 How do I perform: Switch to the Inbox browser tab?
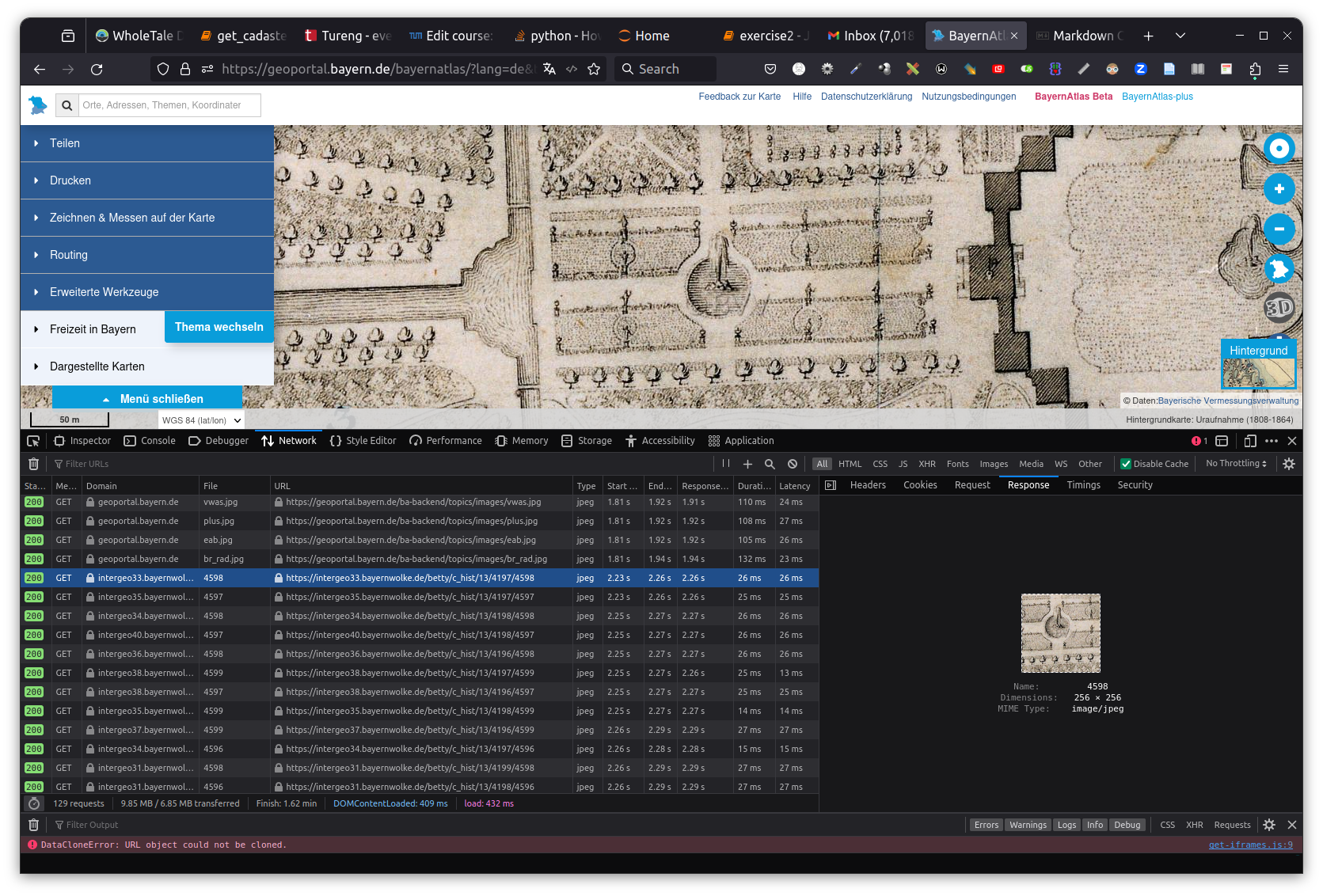pyautogui.click(x=871, y=36)
